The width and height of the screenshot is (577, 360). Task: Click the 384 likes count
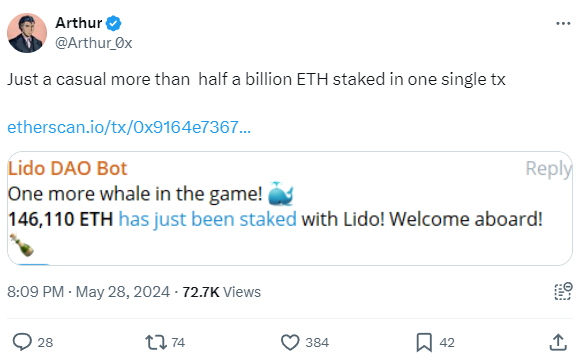click(317, 343)
